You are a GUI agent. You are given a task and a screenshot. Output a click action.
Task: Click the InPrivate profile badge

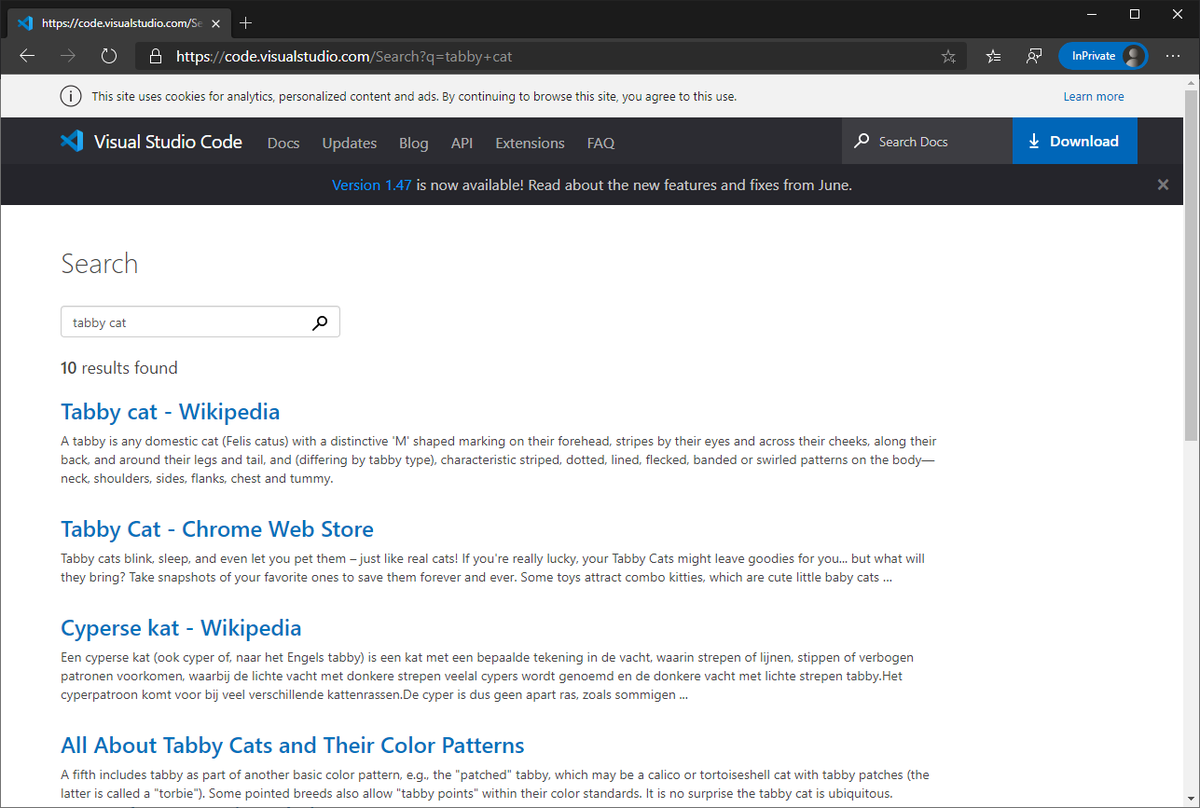1103,56
